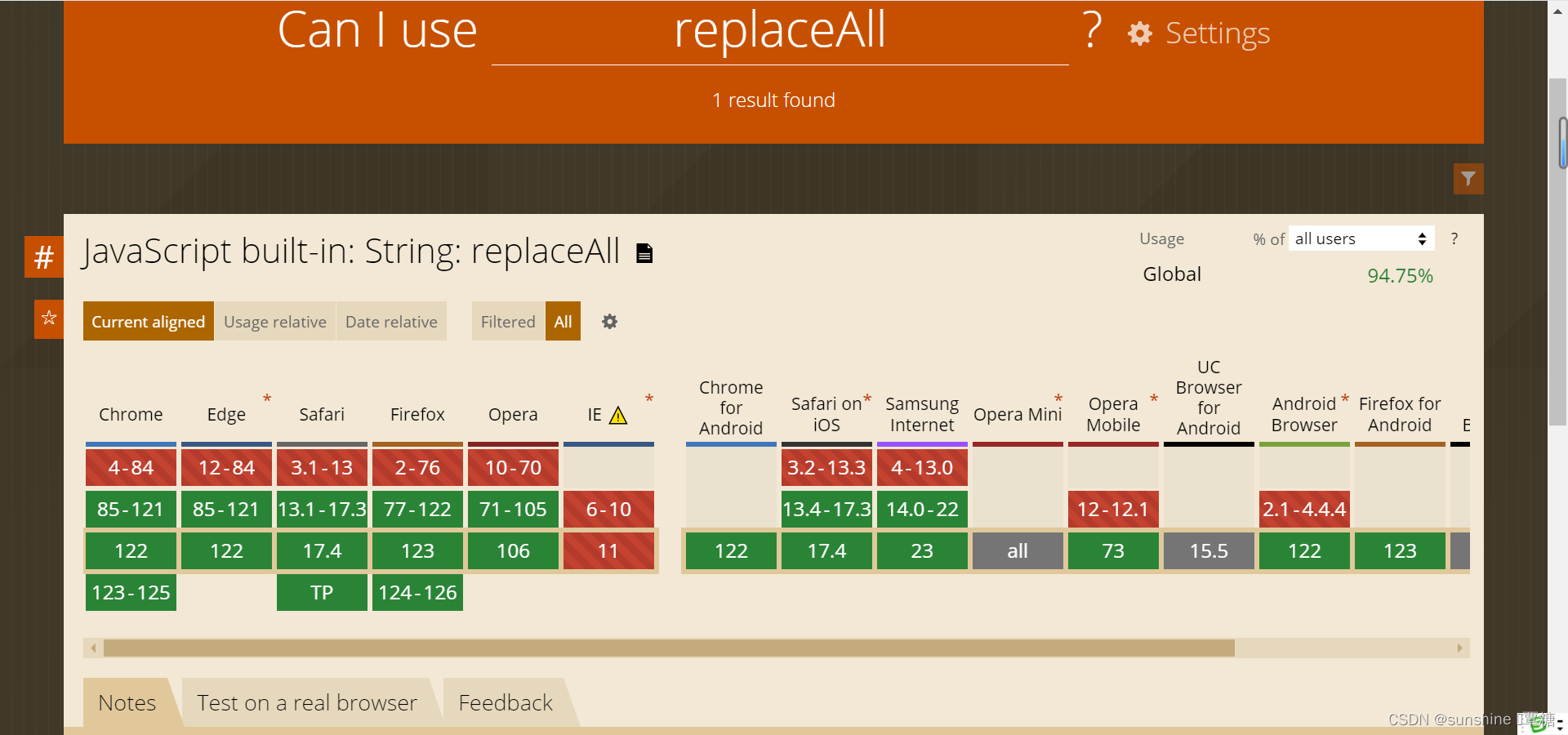Click Chrome 123-125 cell
This screenshot has width=1568, height=735.
[x=131, y=593]
